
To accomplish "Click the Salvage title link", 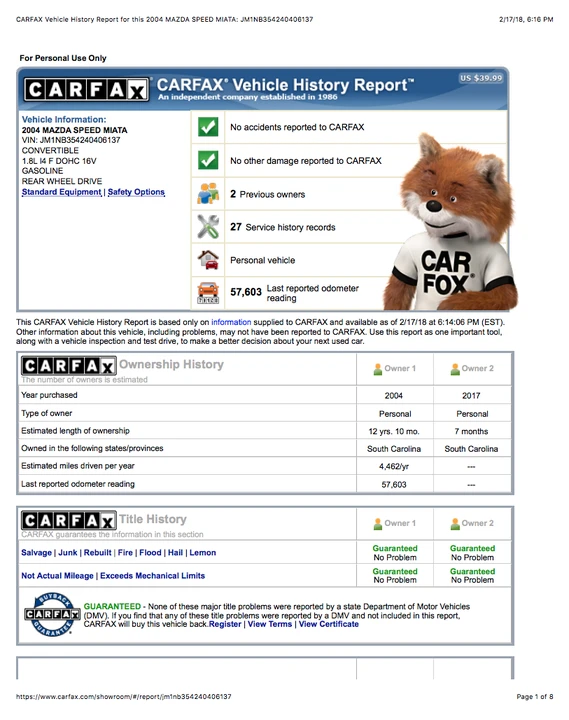I will pos(36,552).
